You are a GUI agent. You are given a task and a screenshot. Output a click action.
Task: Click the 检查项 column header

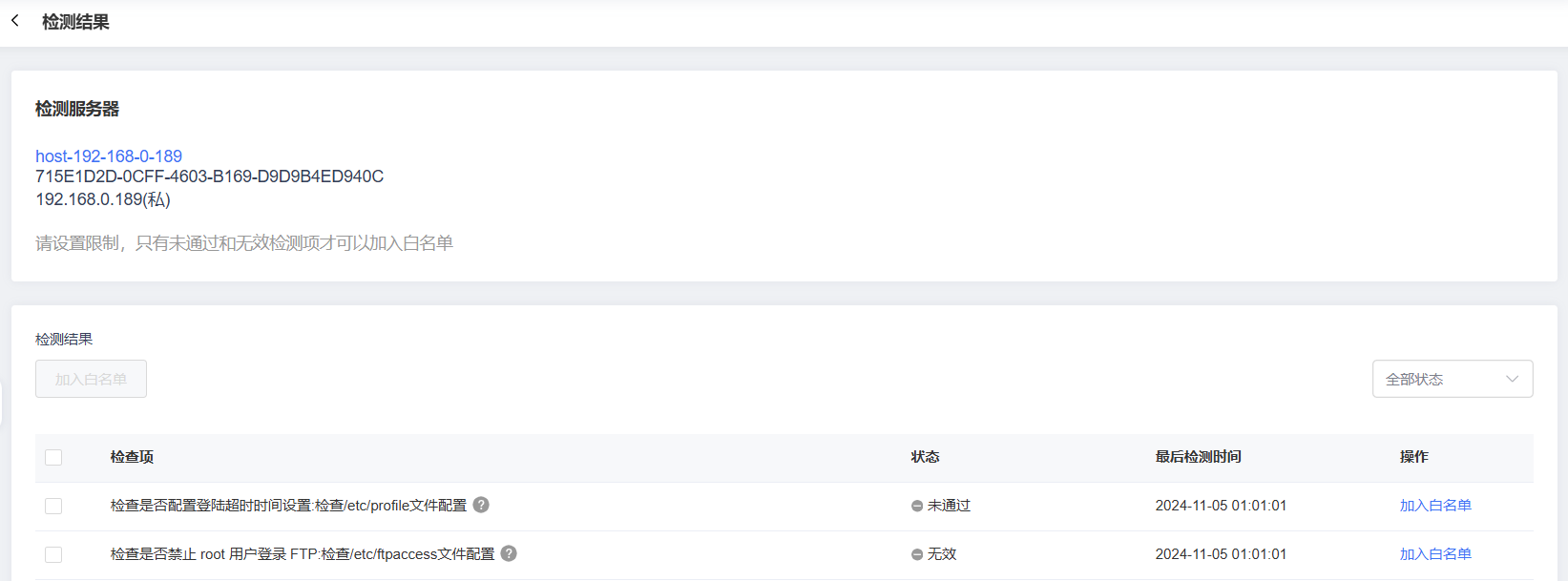132,457
